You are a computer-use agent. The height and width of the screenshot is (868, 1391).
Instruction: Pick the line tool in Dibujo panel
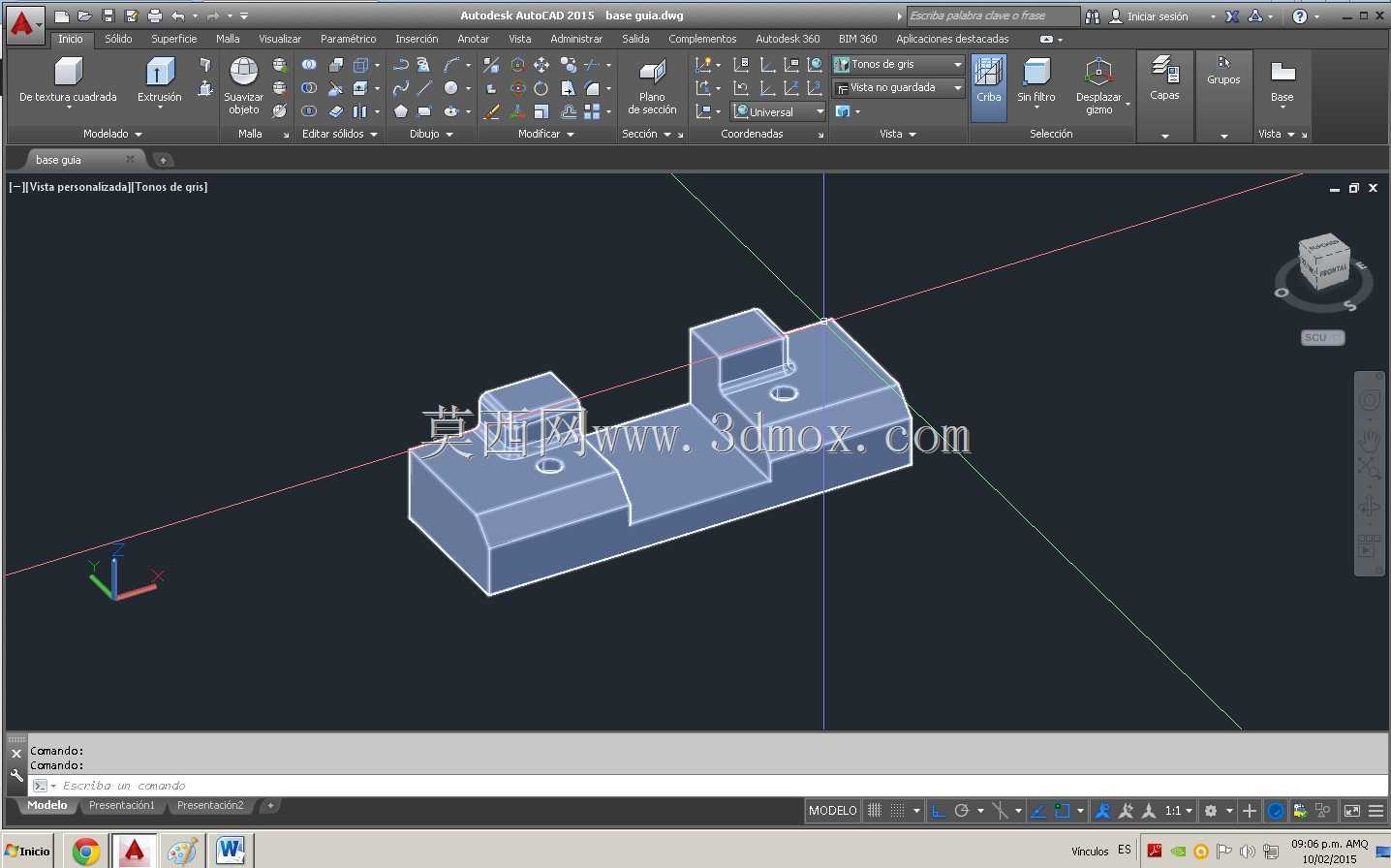(424, 88)
